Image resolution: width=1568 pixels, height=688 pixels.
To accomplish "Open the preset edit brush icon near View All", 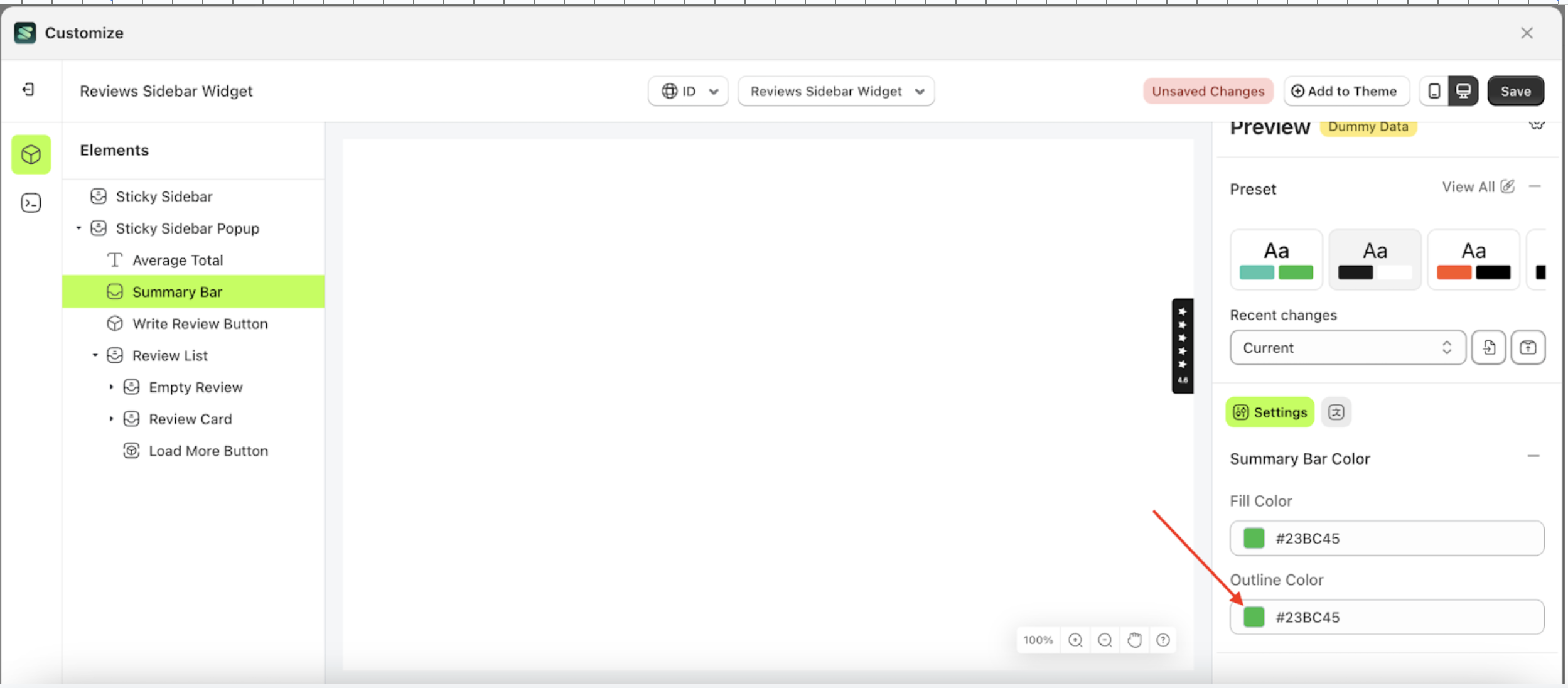I will pos(1508,186).
